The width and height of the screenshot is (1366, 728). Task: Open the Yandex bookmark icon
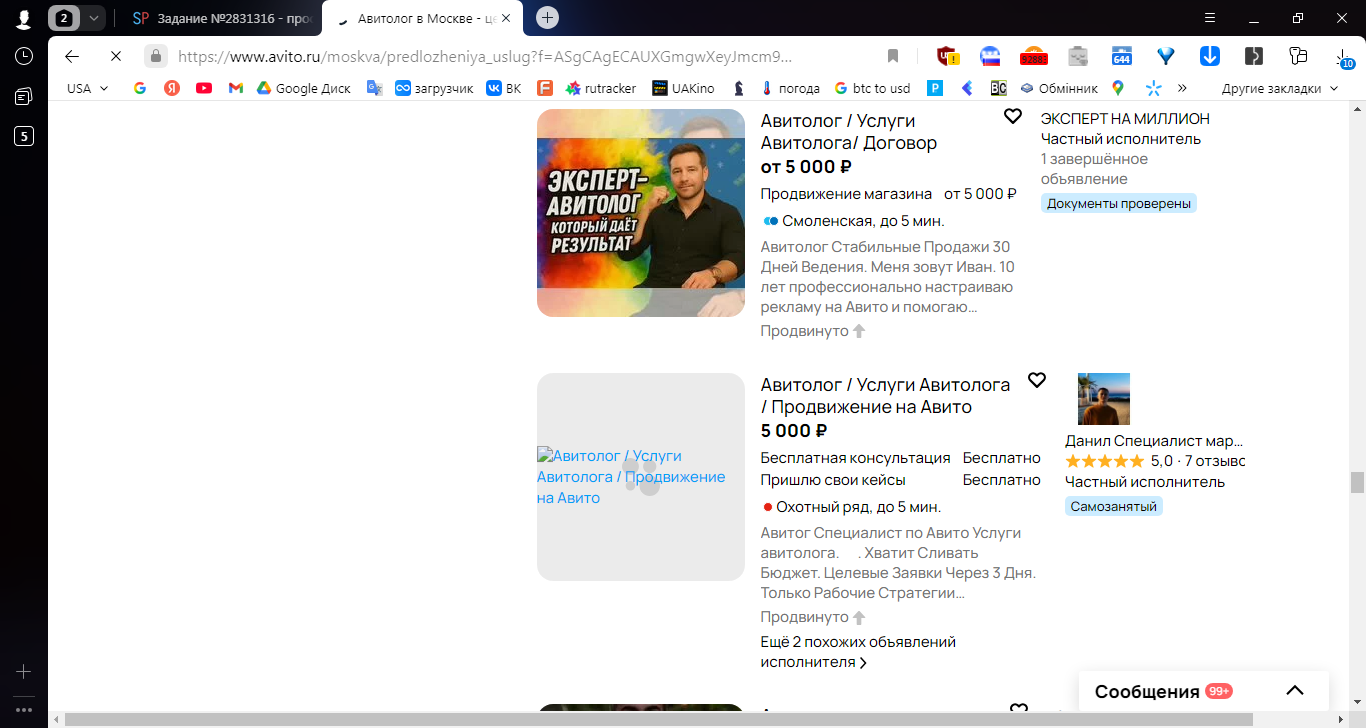172,88
